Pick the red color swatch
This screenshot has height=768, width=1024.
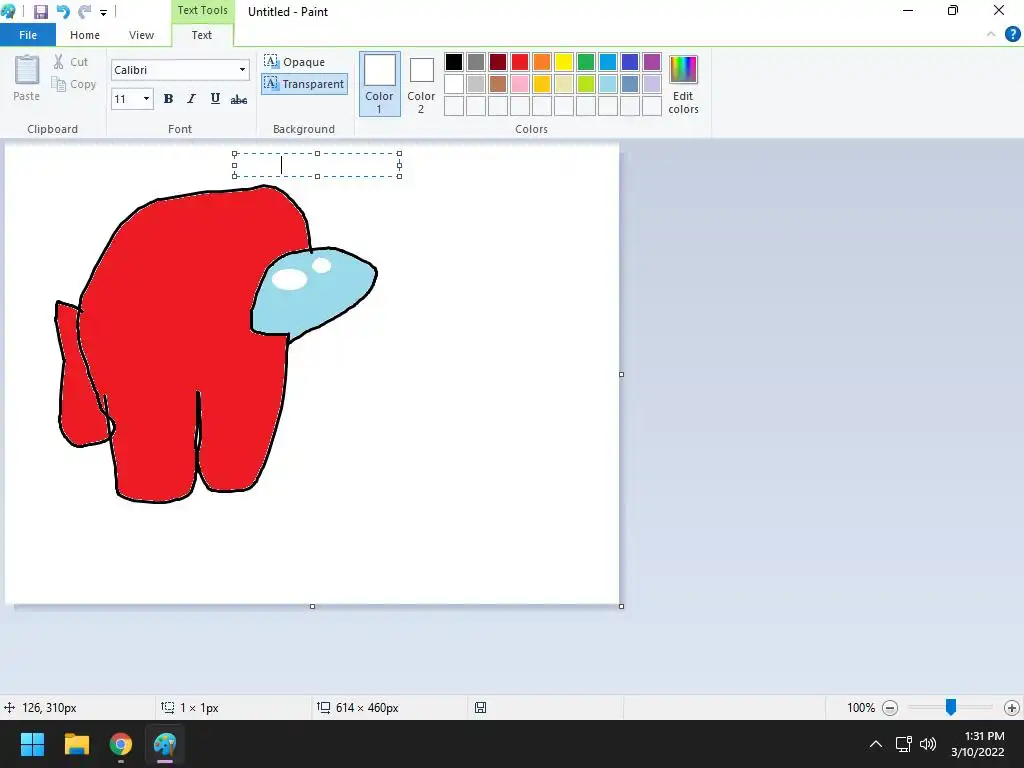click(x=520, y=62)
